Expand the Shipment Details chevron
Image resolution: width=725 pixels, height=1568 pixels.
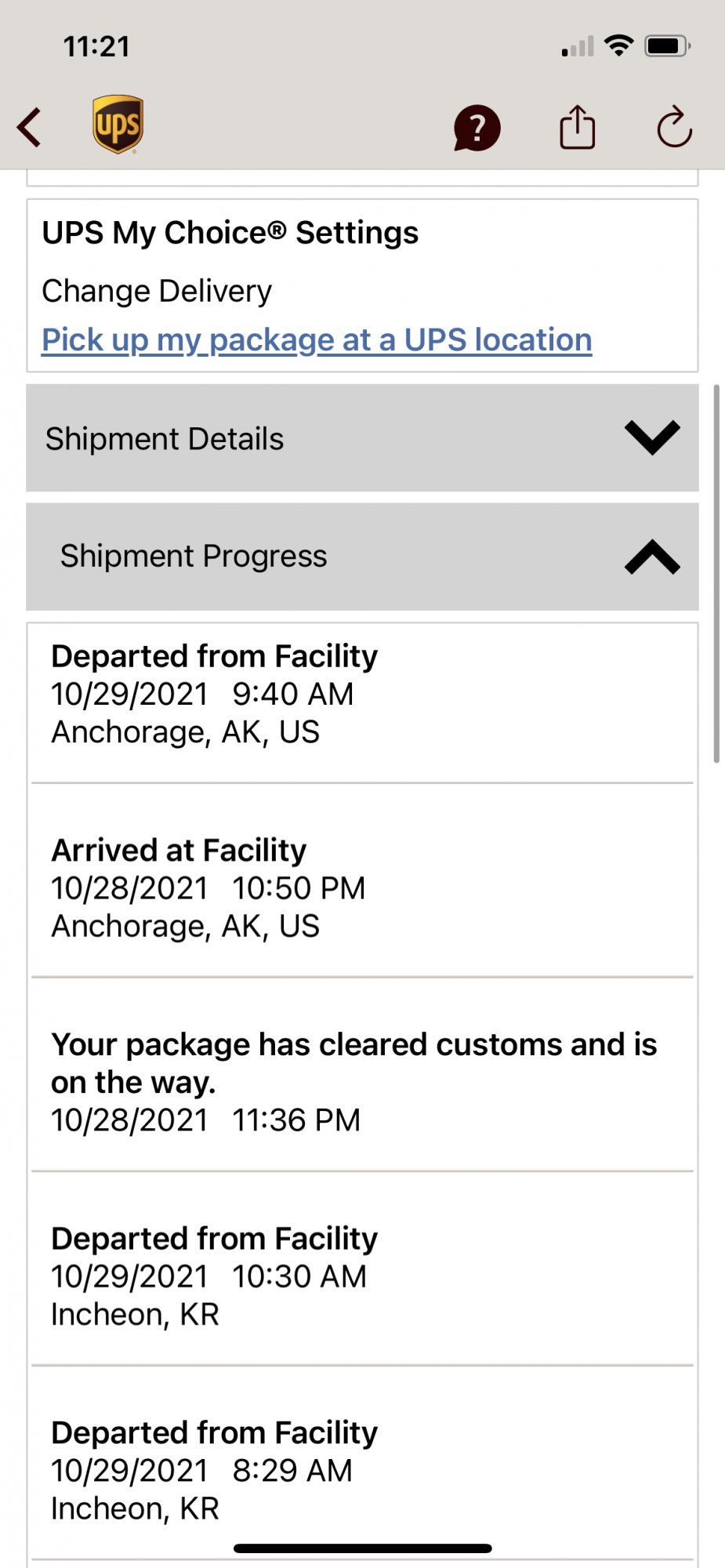[652, 437]
